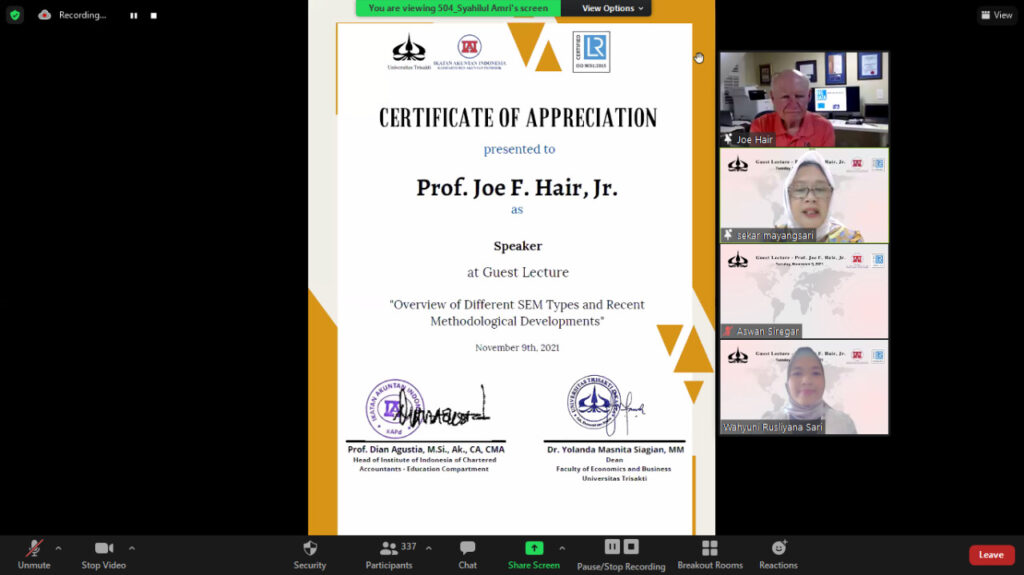Select sekar mayangsari's video thumbnail

pos(804,195)
